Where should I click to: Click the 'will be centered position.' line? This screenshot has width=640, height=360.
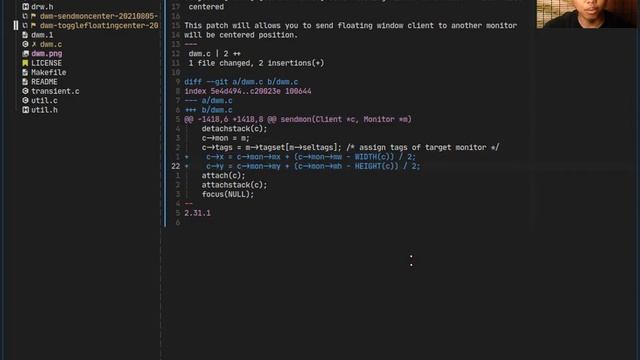coord(241,35)
